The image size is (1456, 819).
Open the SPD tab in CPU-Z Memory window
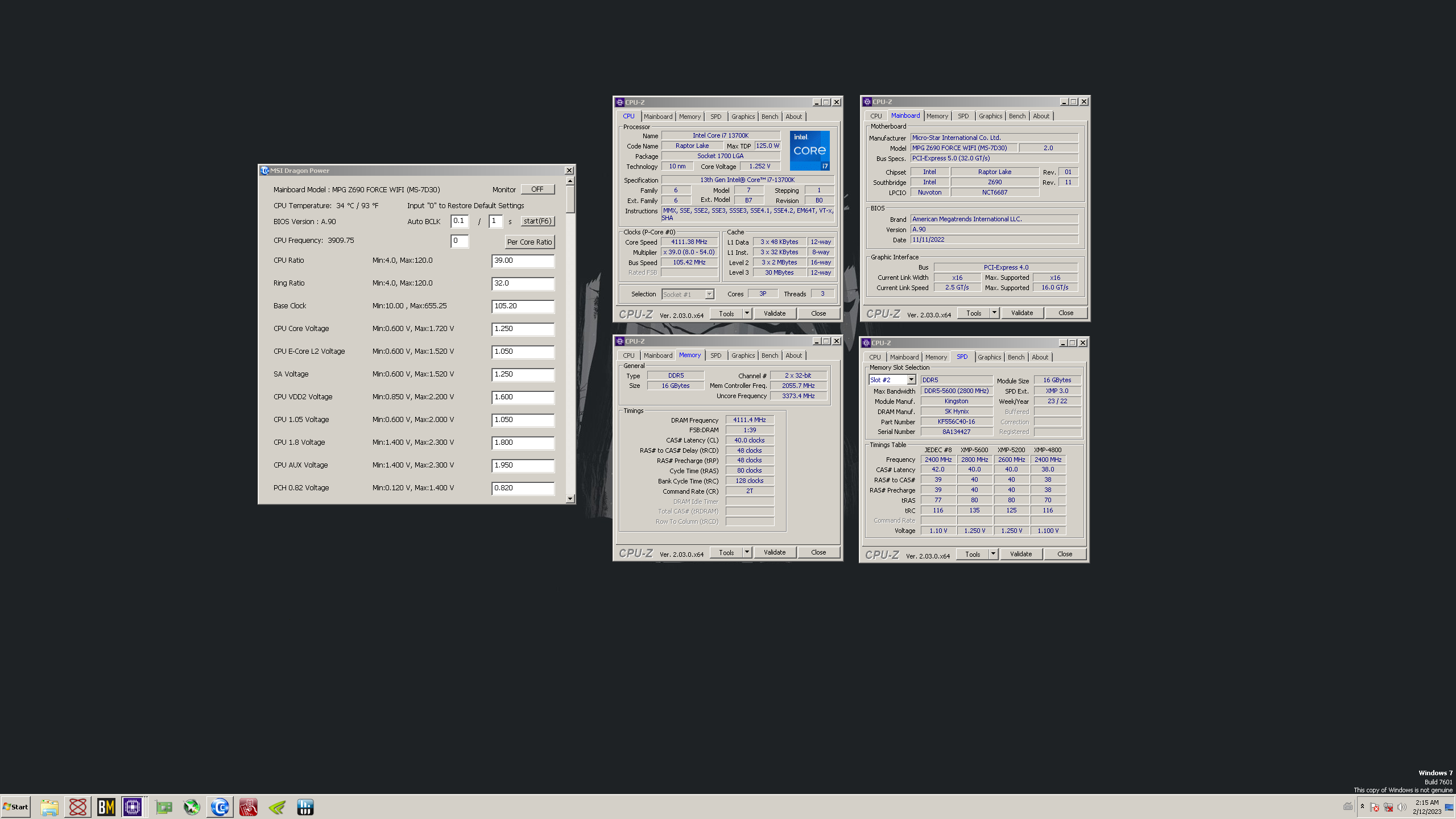pyautogui.click(x=715, y=355)
